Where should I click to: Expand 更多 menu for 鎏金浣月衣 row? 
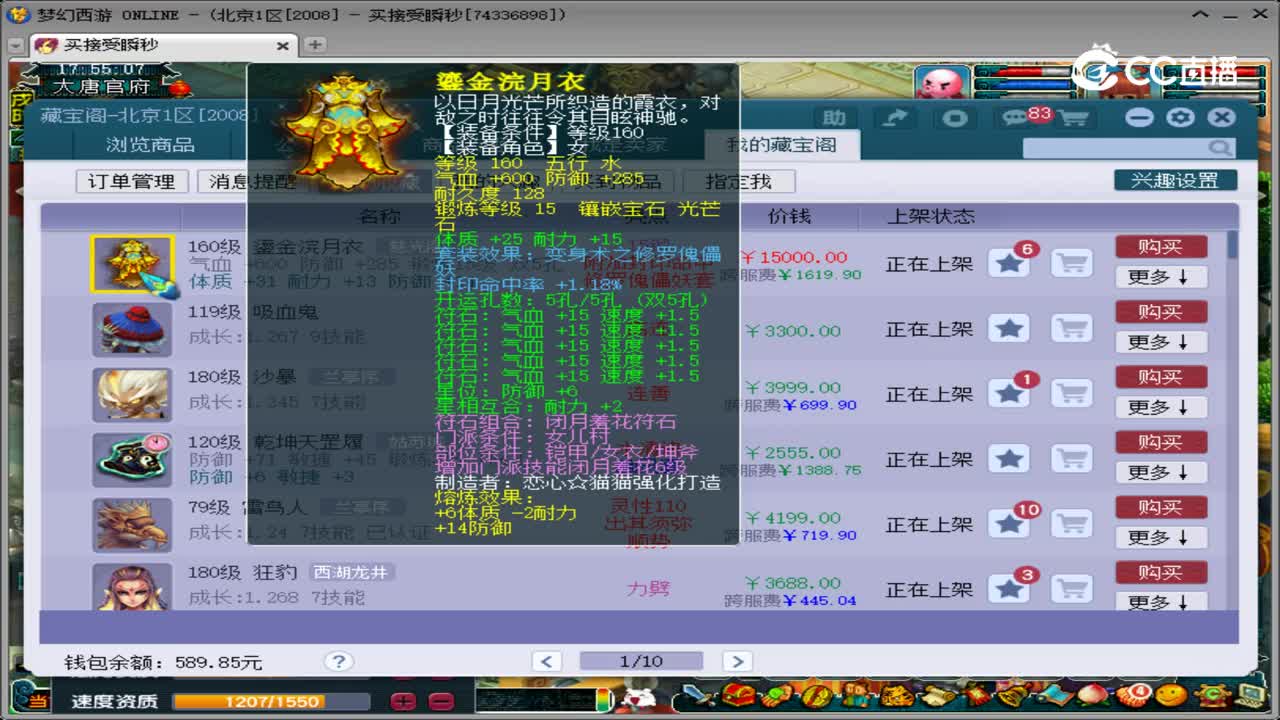(x=1161, y=277)
